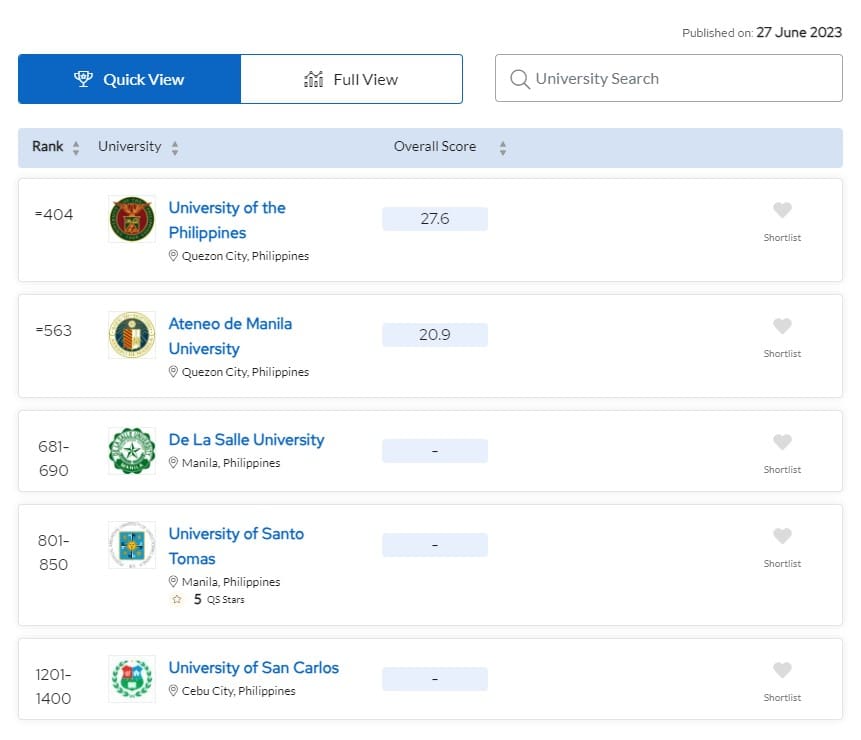861x740 pixels.
Task: Click University of San Carlos logo
Action: click(x=132, y=679)
